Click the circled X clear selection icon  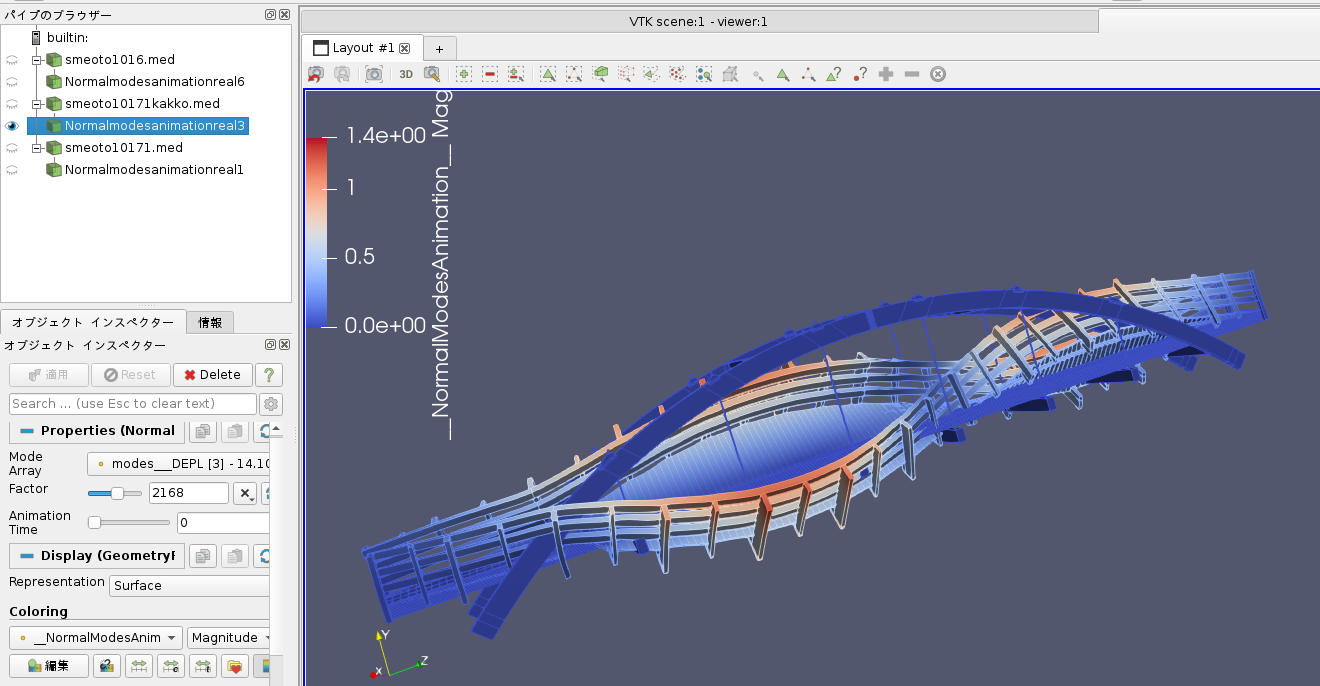click(938, 74)
